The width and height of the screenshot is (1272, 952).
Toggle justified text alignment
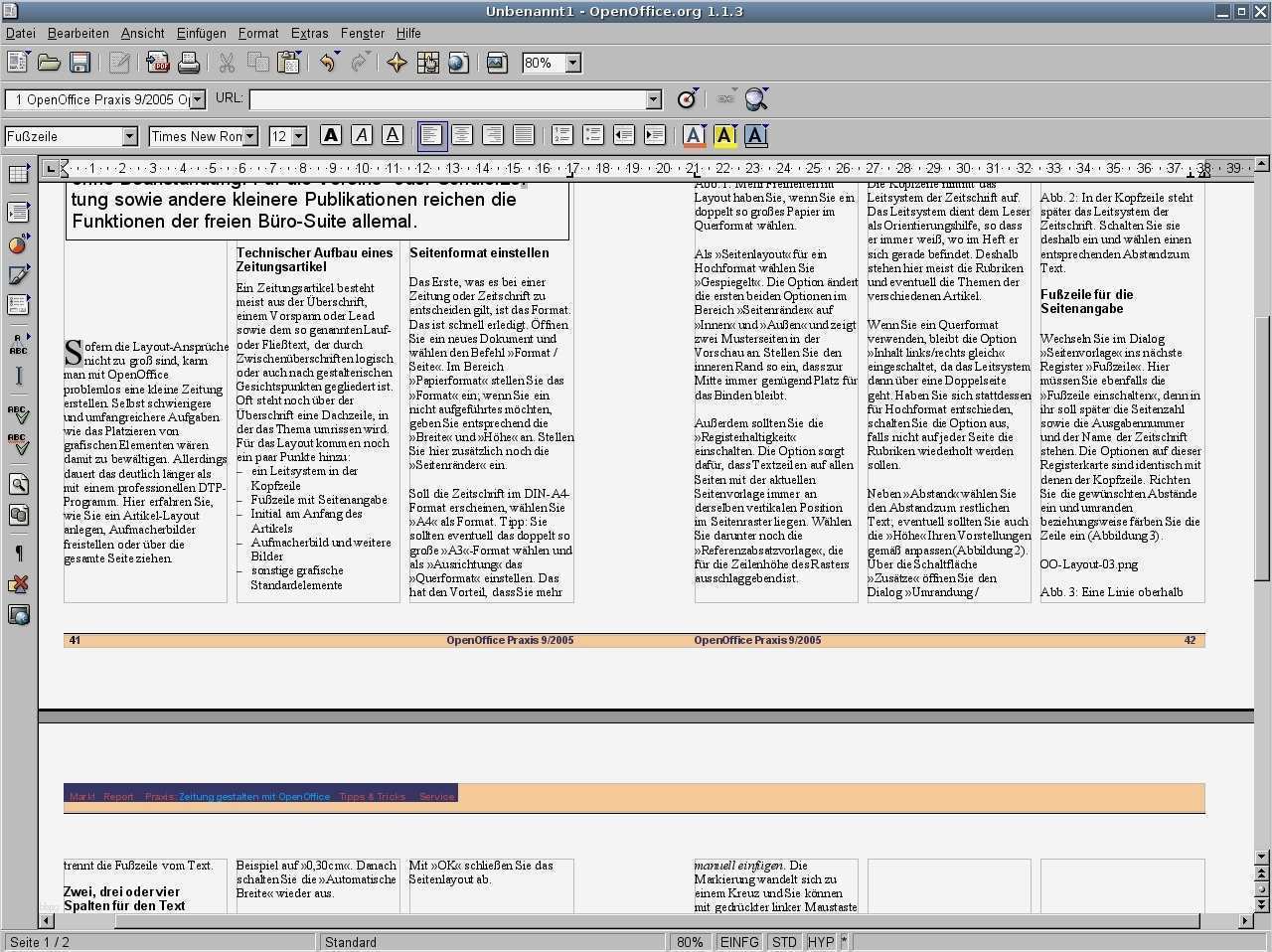[x=524, y=136]
